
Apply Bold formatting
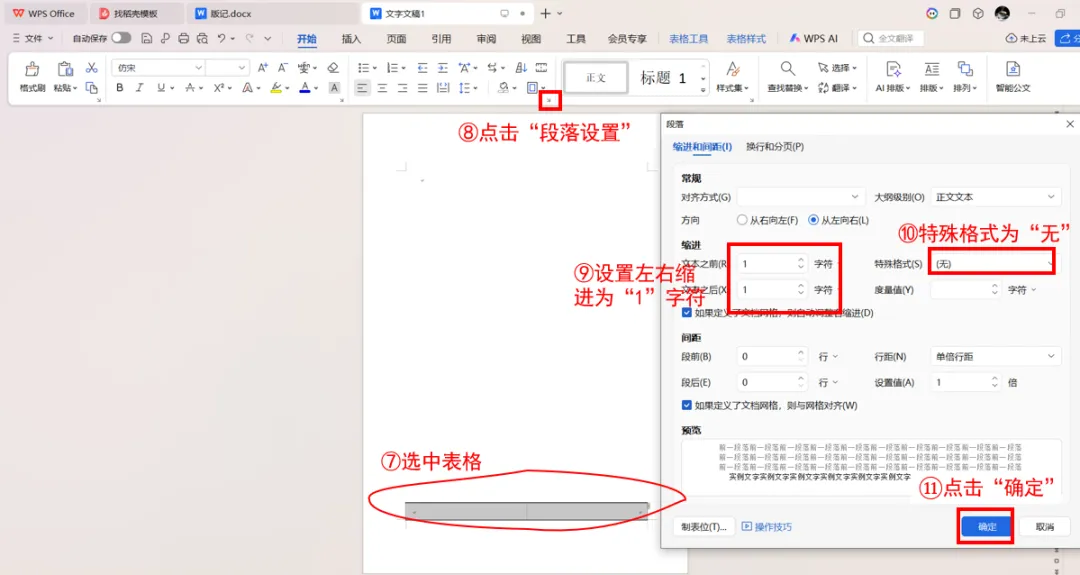click(120, 87)
